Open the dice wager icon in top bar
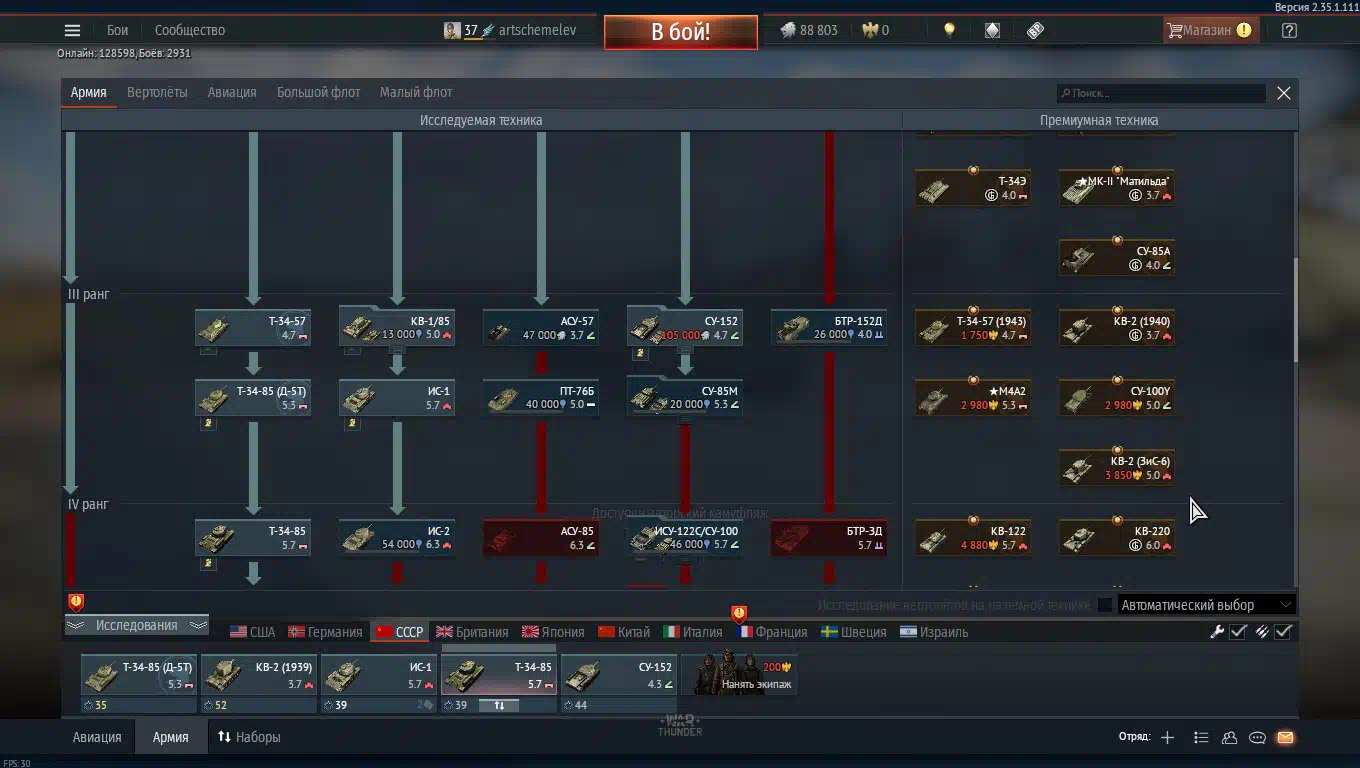Screen dimensions: 1360x768 [992, 30]
